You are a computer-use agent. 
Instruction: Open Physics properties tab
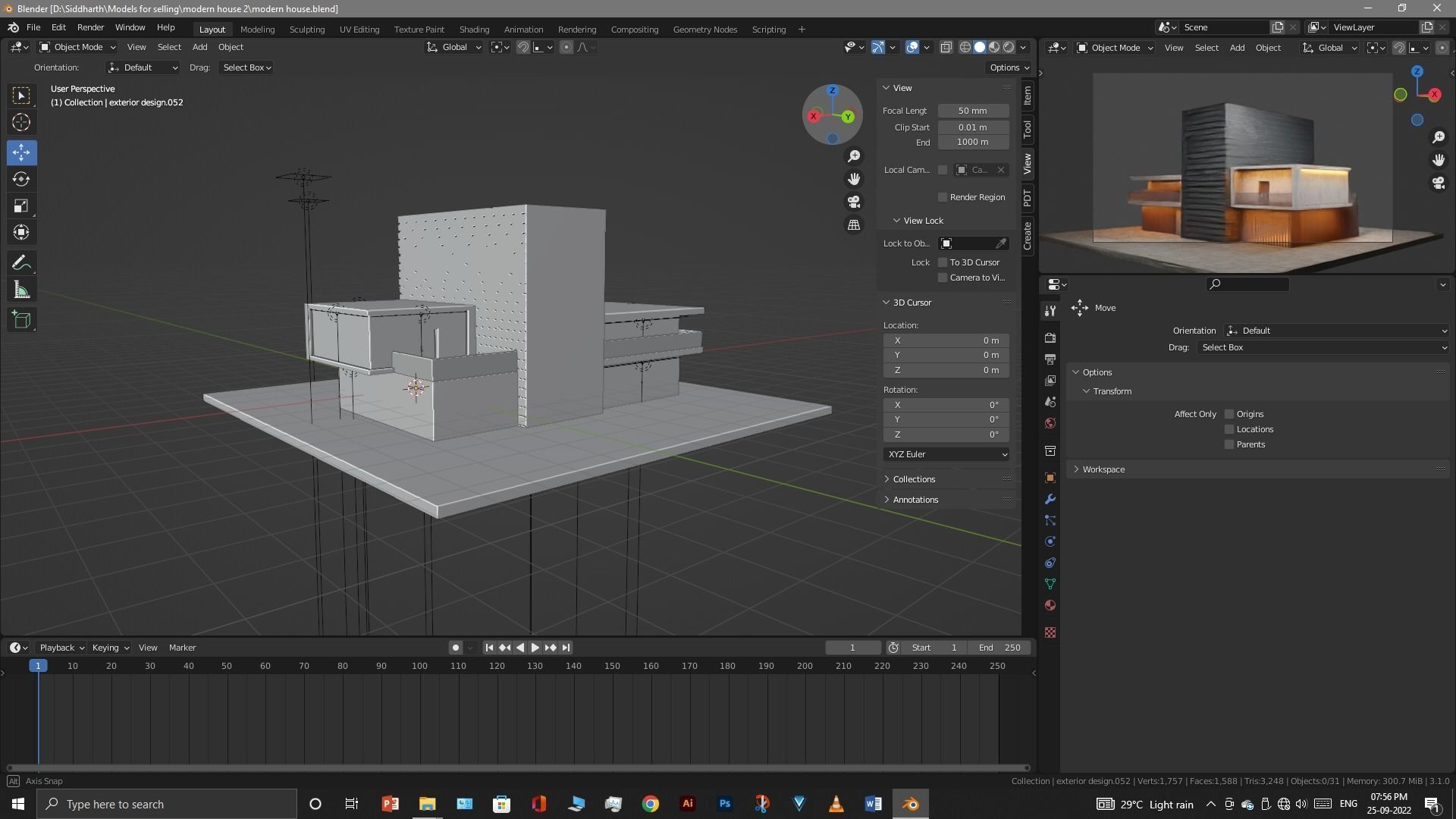coord(1050,541)
